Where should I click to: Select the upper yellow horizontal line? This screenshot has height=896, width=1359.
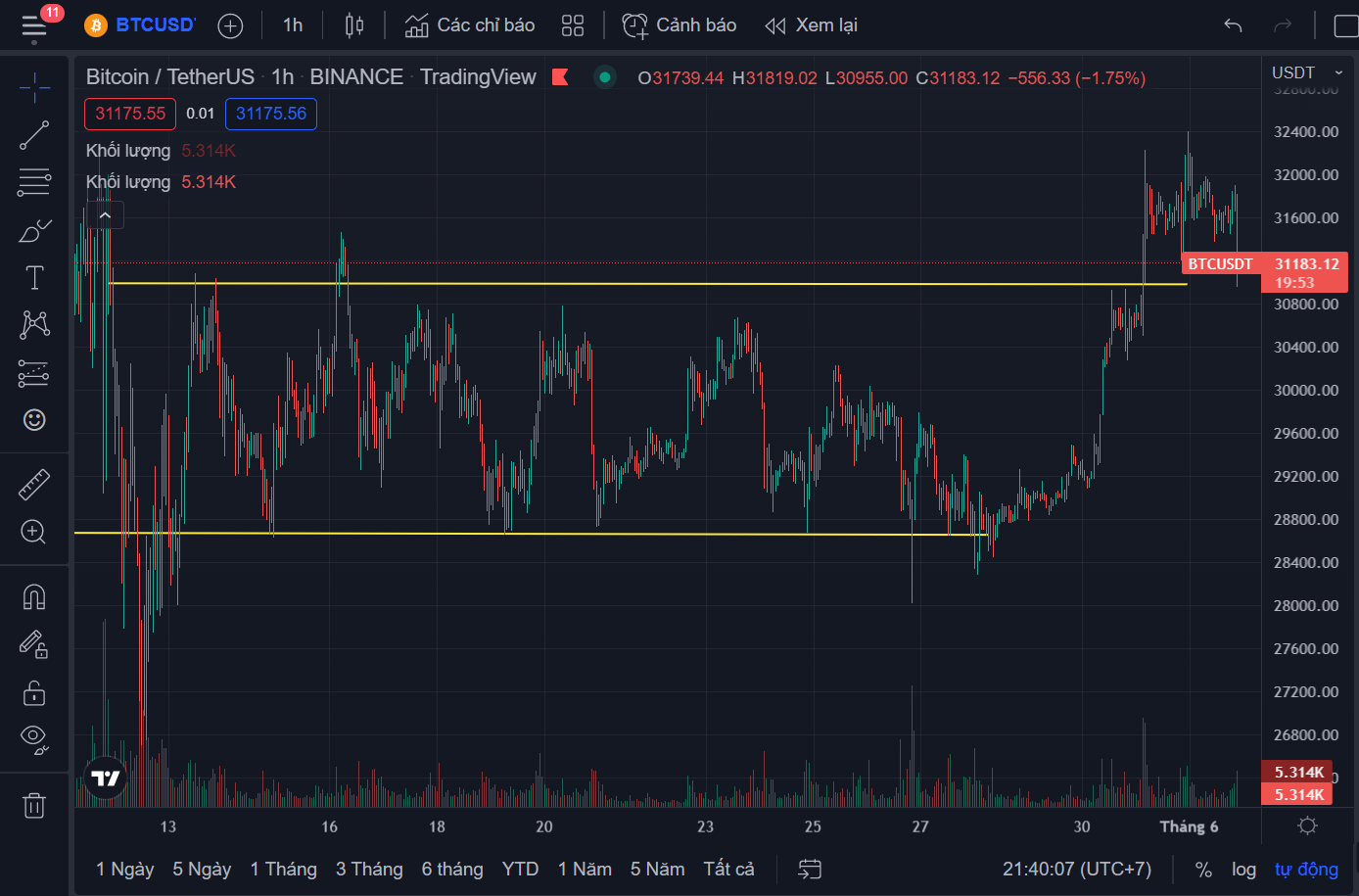[646, 284]
